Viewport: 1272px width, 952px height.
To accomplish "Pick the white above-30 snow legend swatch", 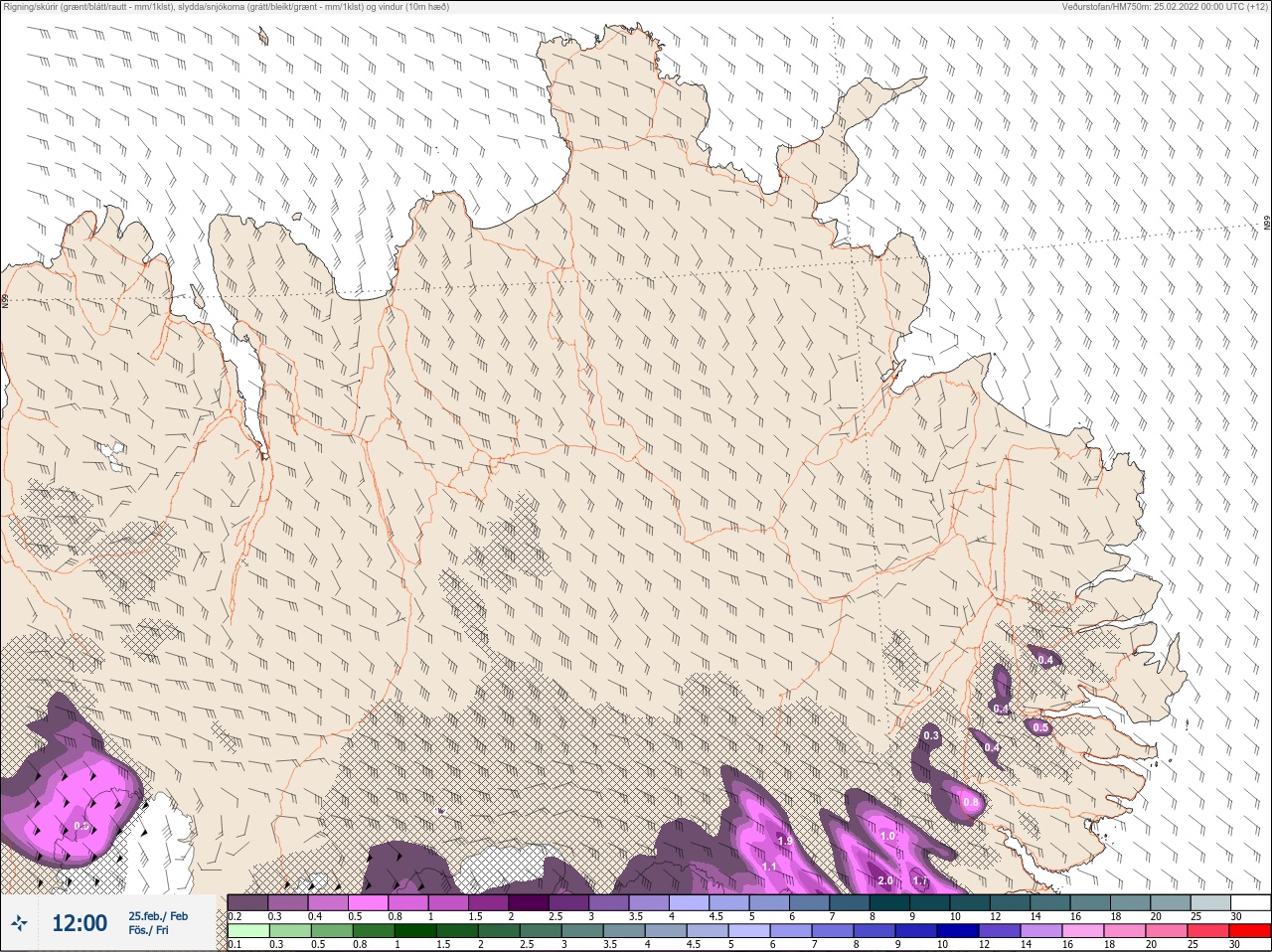I will click(1250, 902).
